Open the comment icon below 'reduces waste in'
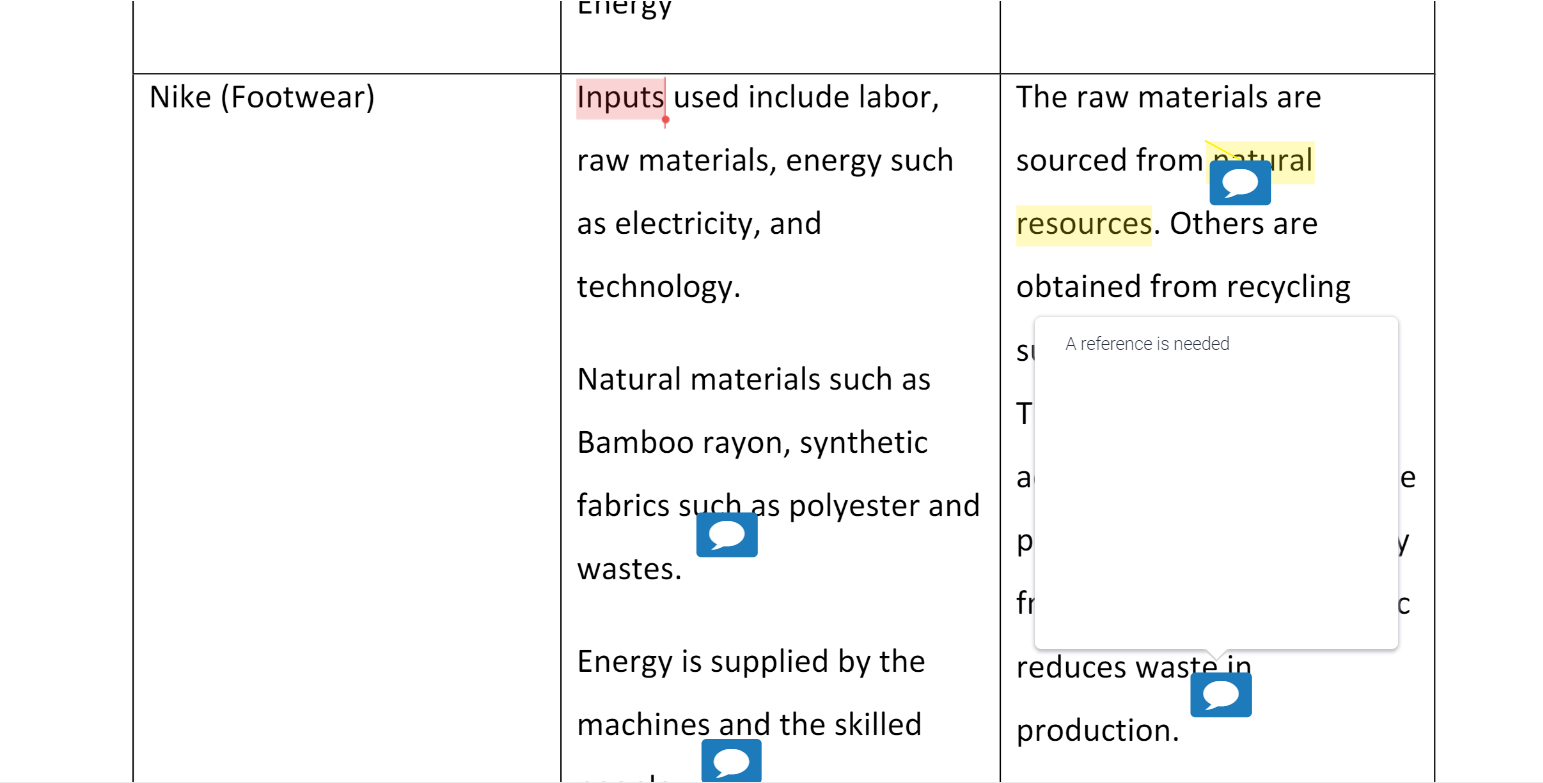1543x783 pixels. 1221,695
